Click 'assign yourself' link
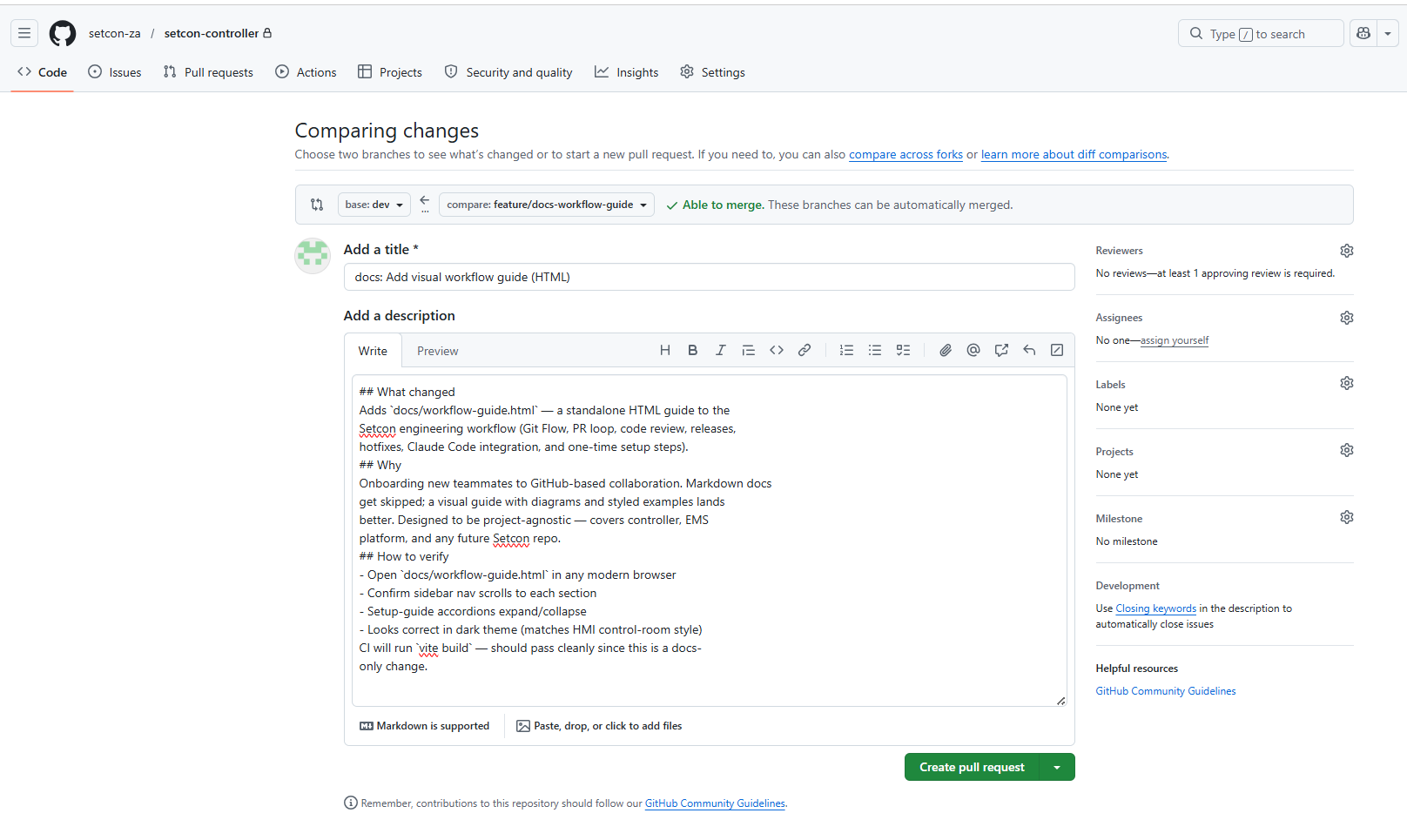This screenshot has width=1407, height=840. (x=1175, y=340)
